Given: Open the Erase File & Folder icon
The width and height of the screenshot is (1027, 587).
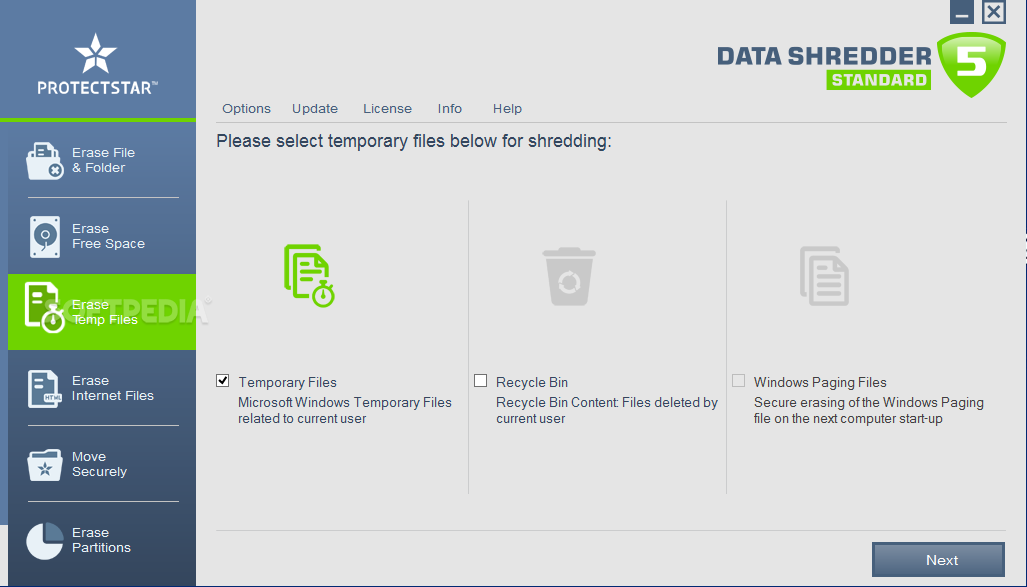Looking at the screenshot, I should click(x=45, y=161).
